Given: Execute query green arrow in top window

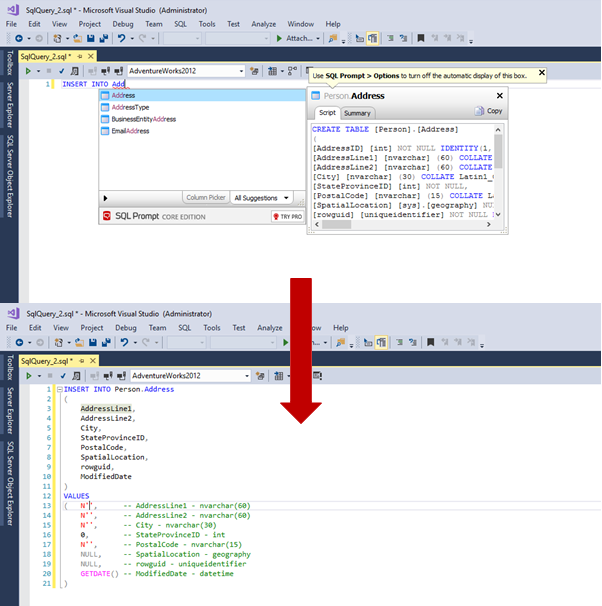Looking at the screenshot, I should [x=28, y=71].
